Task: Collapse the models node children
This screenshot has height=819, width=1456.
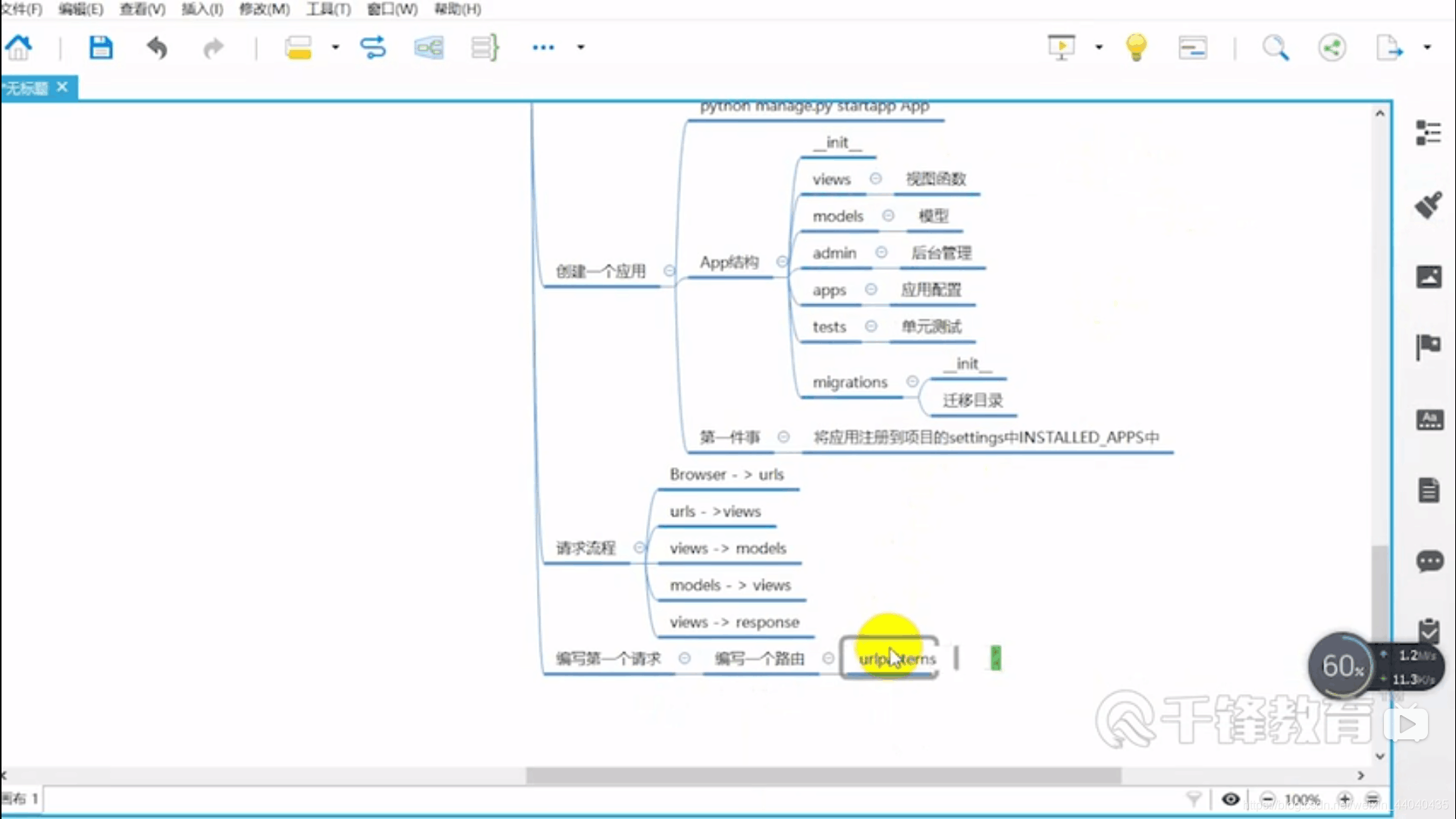Action: (888, 216)
